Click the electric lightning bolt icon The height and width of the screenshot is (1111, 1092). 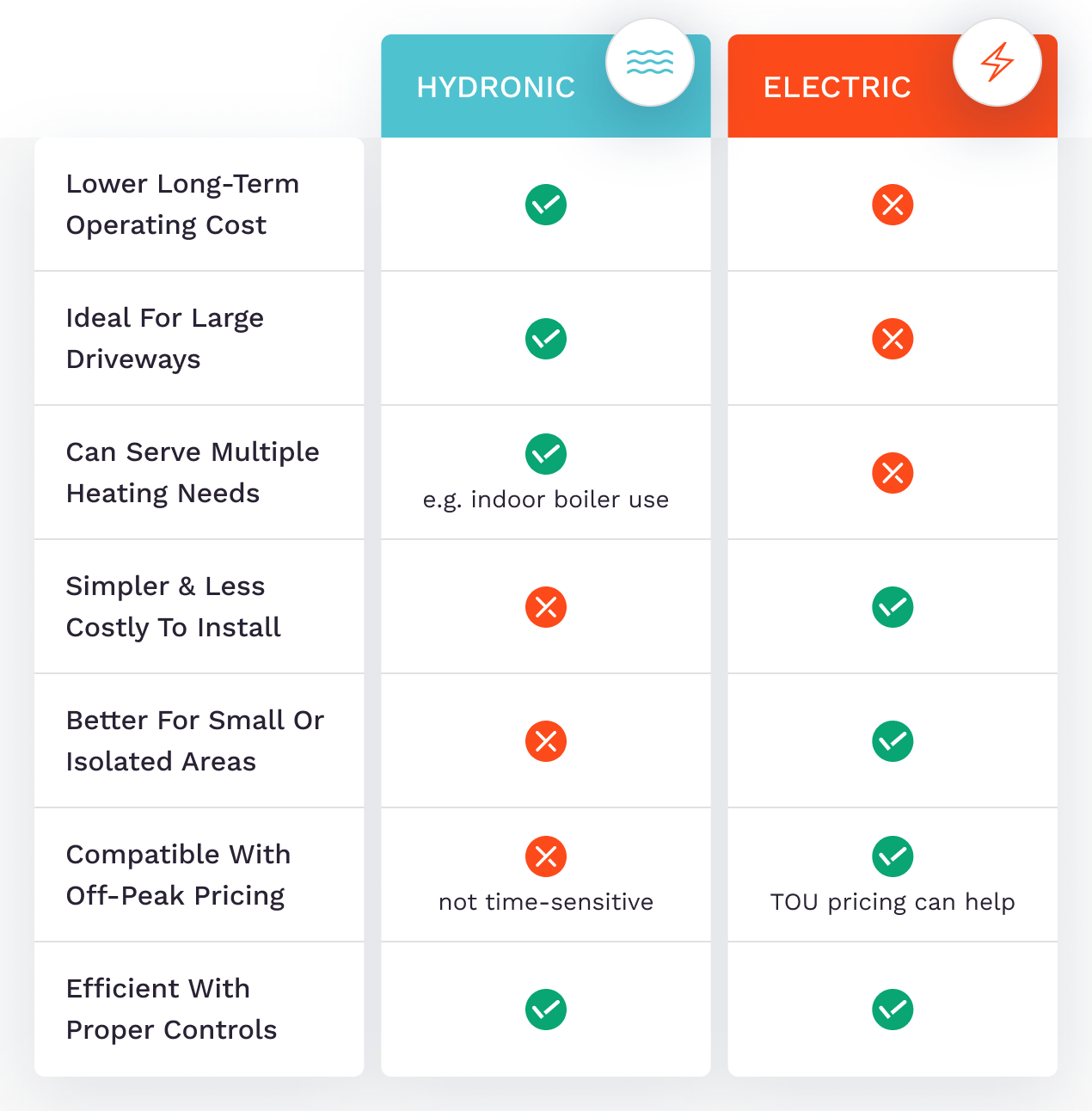(x=997, y=62)
